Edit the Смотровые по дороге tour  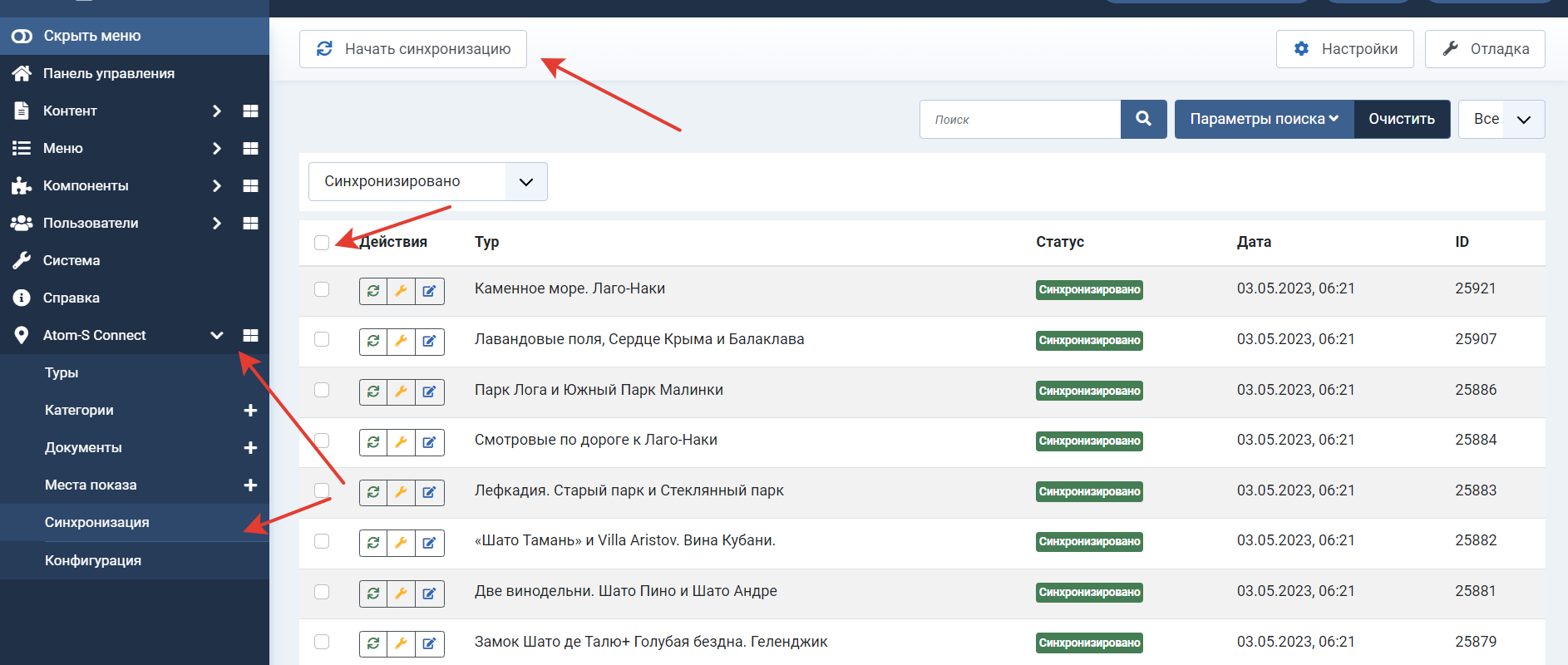click(429, 442)
